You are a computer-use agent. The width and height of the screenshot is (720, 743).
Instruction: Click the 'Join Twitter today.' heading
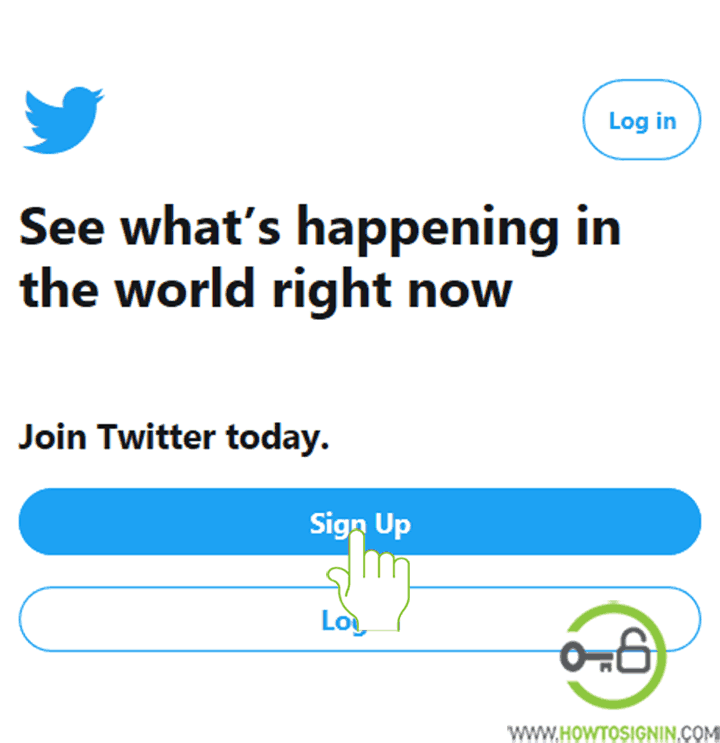point(173,437)
